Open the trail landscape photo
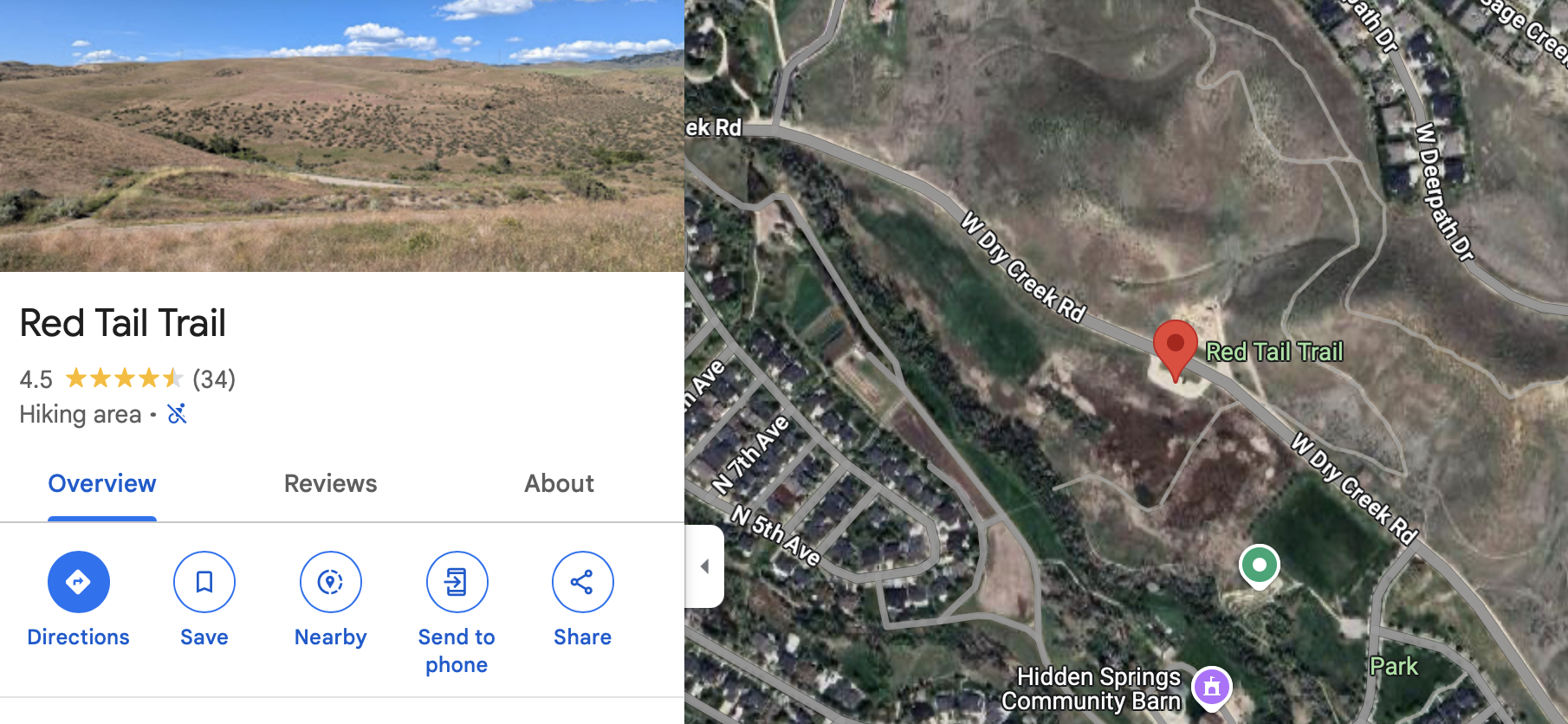Viewport: 1568px width, 724px height. coord(342,136)
